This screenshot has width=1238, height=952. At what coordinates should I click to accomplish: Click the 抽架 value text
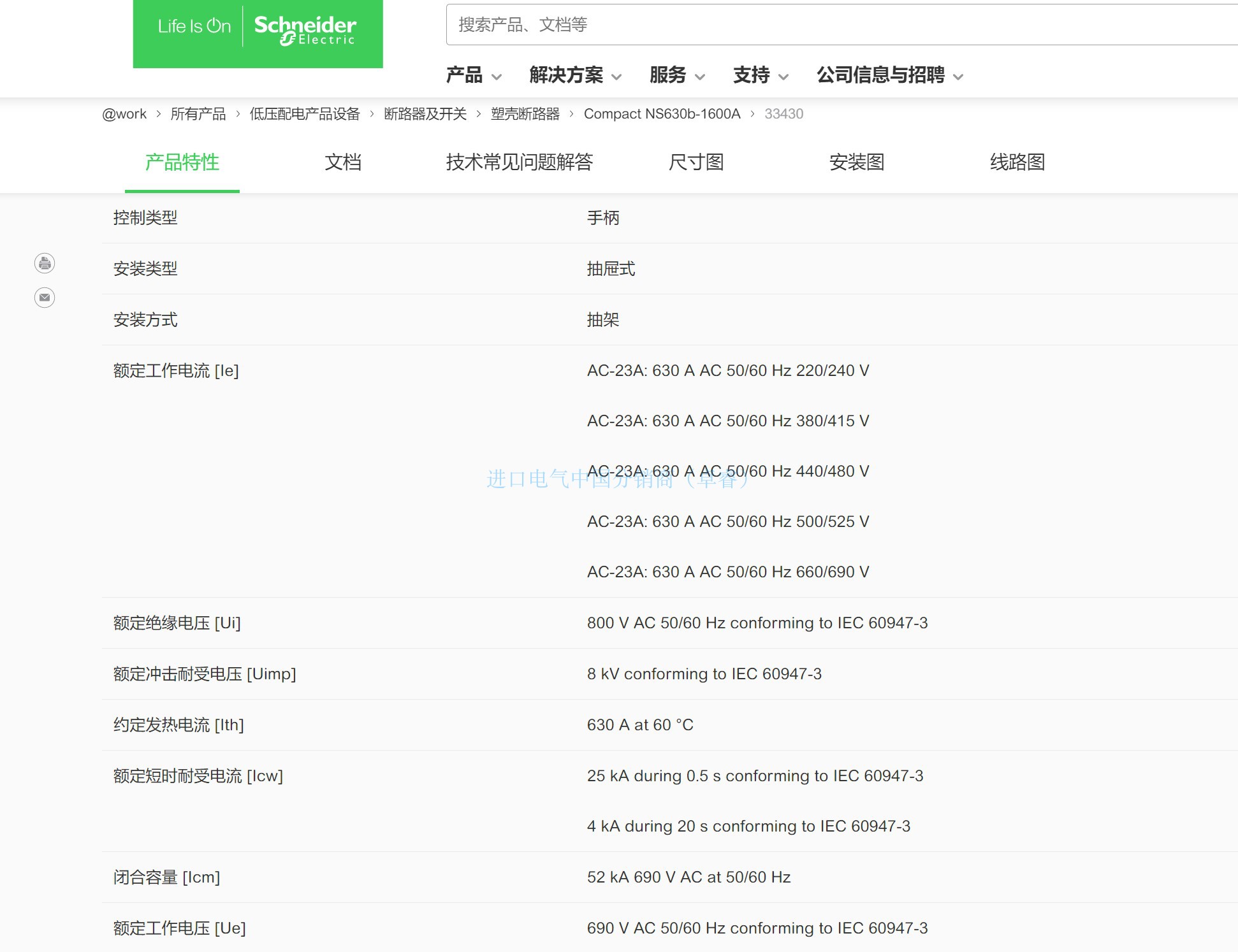coord(603,320)
